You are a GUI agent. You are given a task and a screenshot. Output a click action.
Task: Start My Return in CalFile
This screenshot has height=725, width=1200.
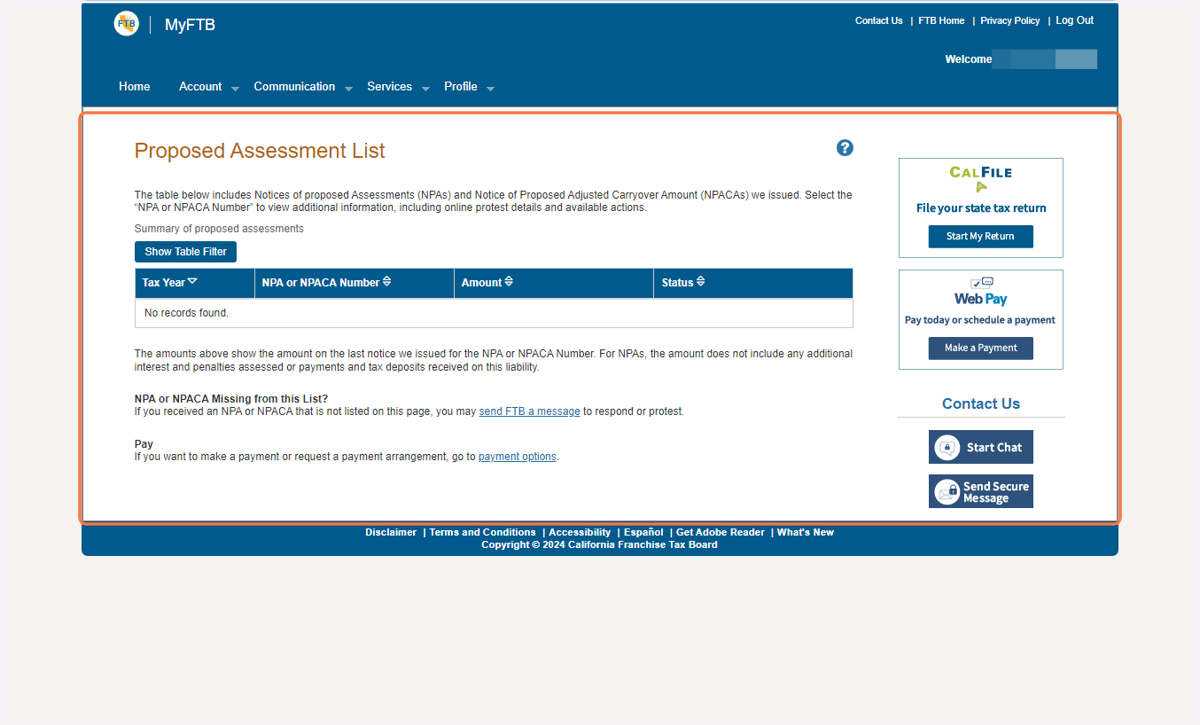coord(980,236)
